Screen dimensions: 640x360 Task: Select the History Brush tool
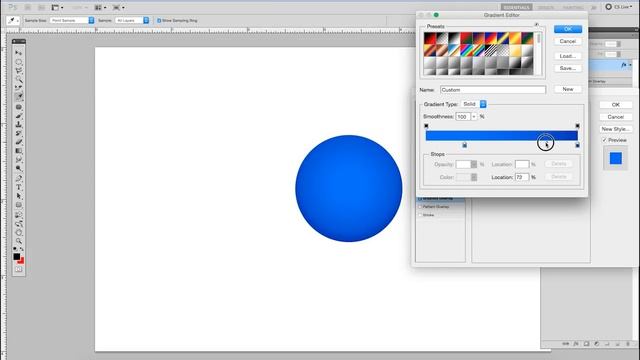(x=18, y=133)
